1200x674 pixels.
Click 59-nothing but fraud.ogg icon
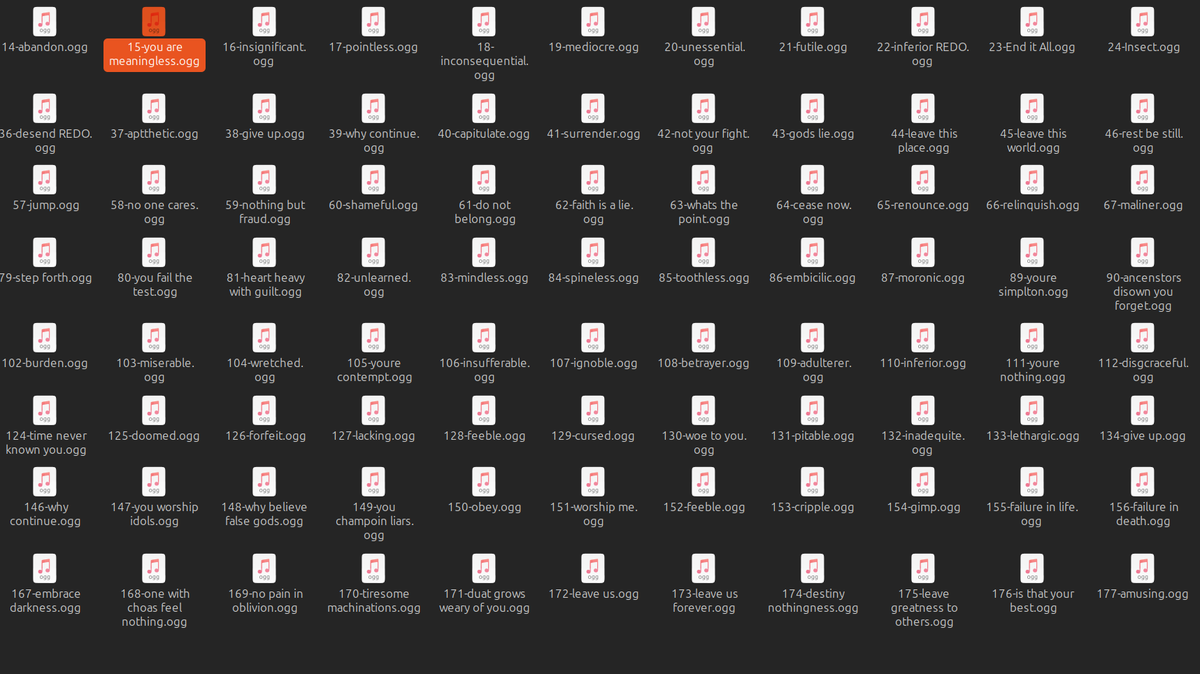click(x=264, y=179)
